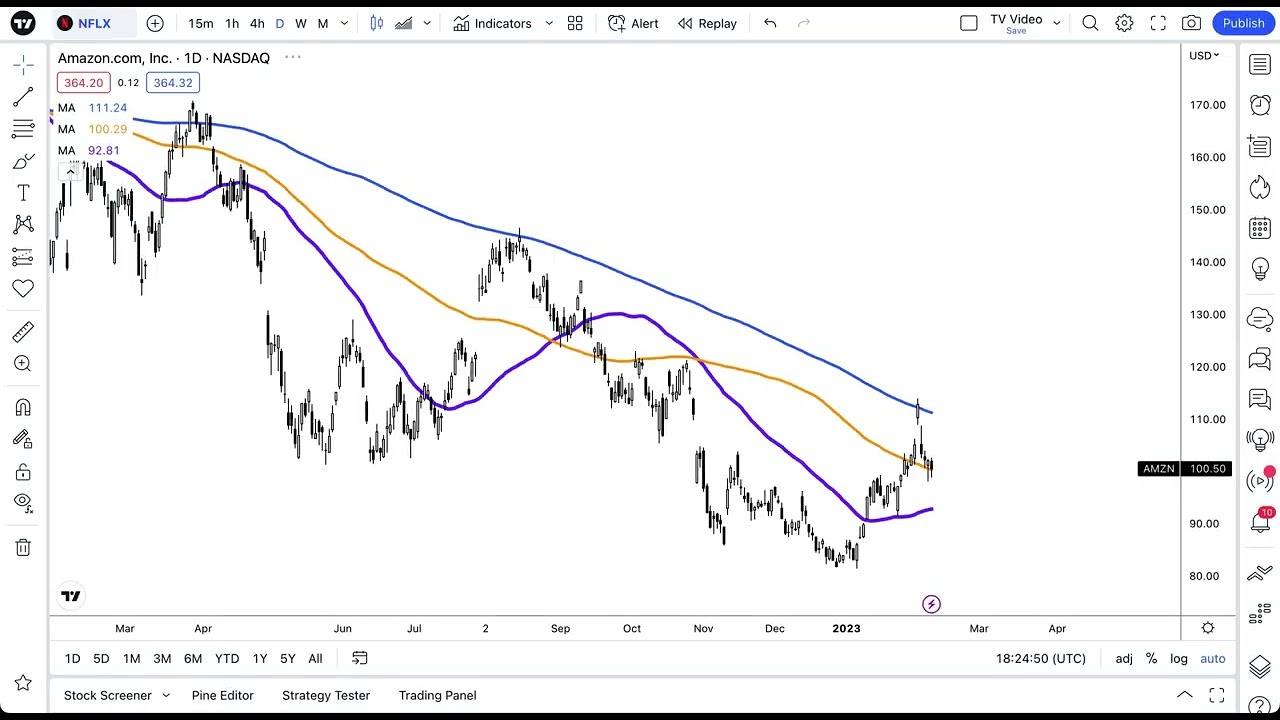Image resolution: width=1280 pixels, height=720 pixels.
Task: Open the alerts clock panel icon
Action: (x=1260, y=106)
